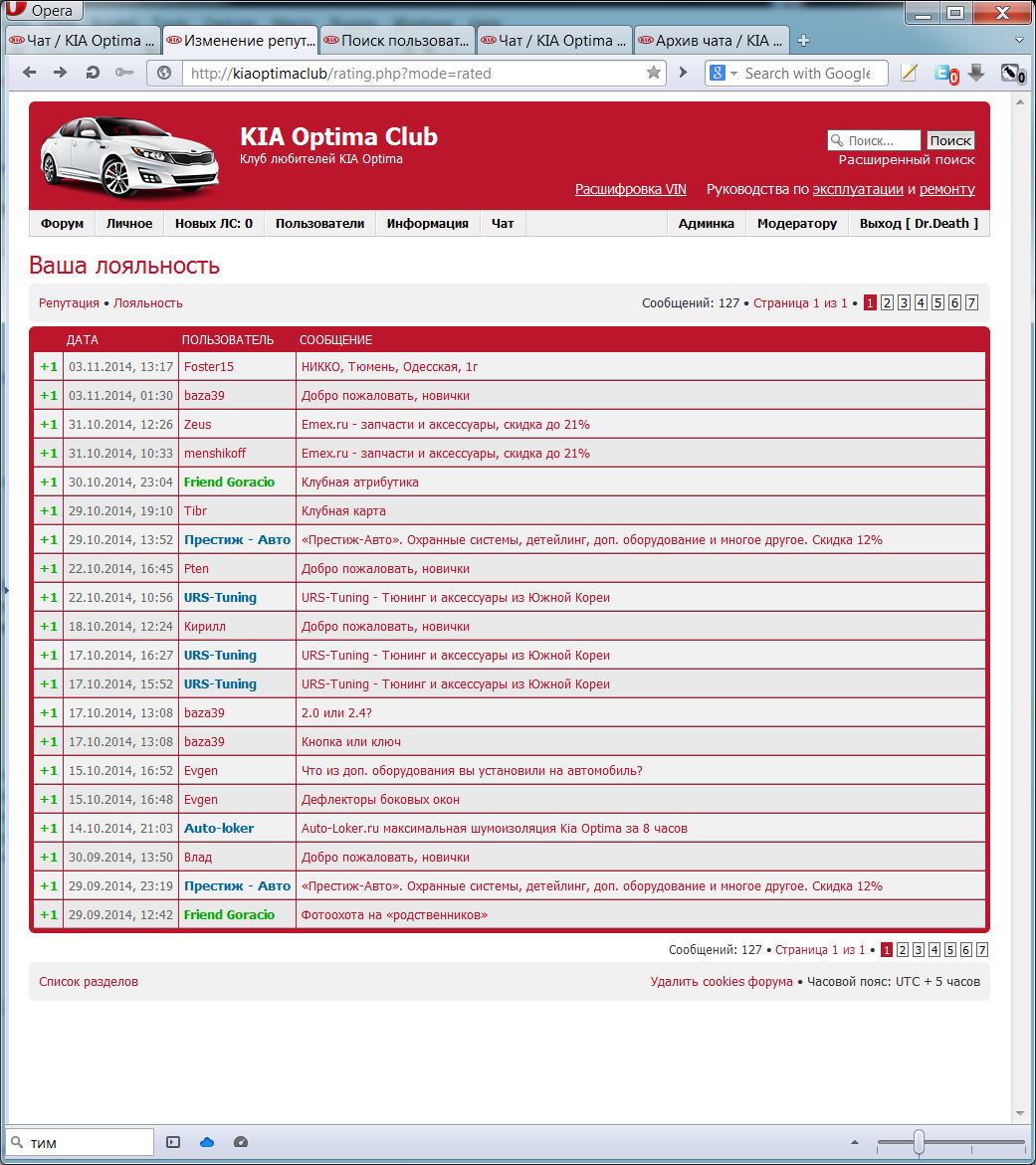This screenshot has width=1036, height=1165.
Task: Go to page 7 in top pagination
Action: point(971,303)
